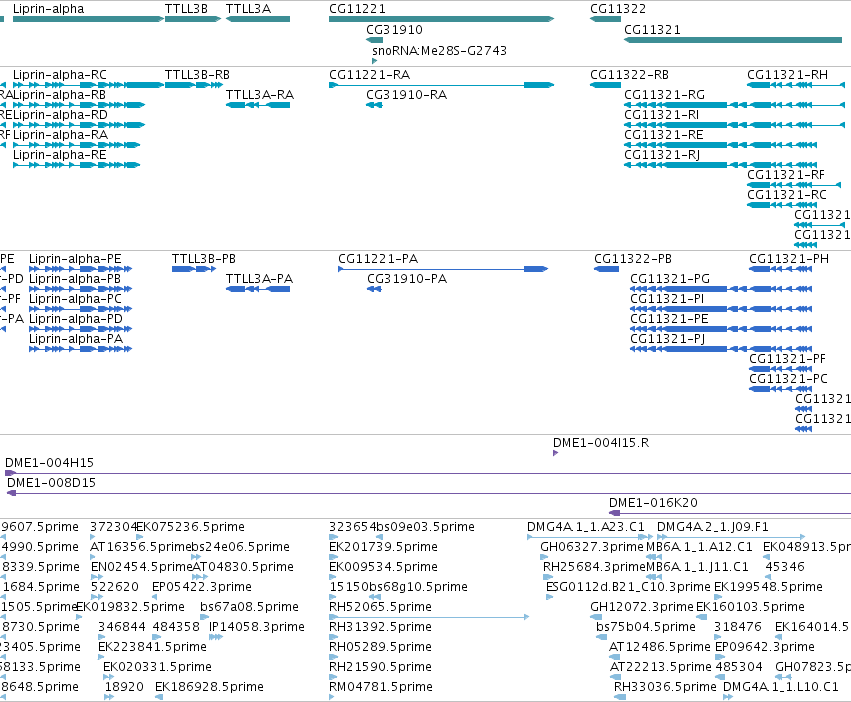Open transcript Liprin-alpha-RD
The image size is (851, 702).
(x=79, y=125)
